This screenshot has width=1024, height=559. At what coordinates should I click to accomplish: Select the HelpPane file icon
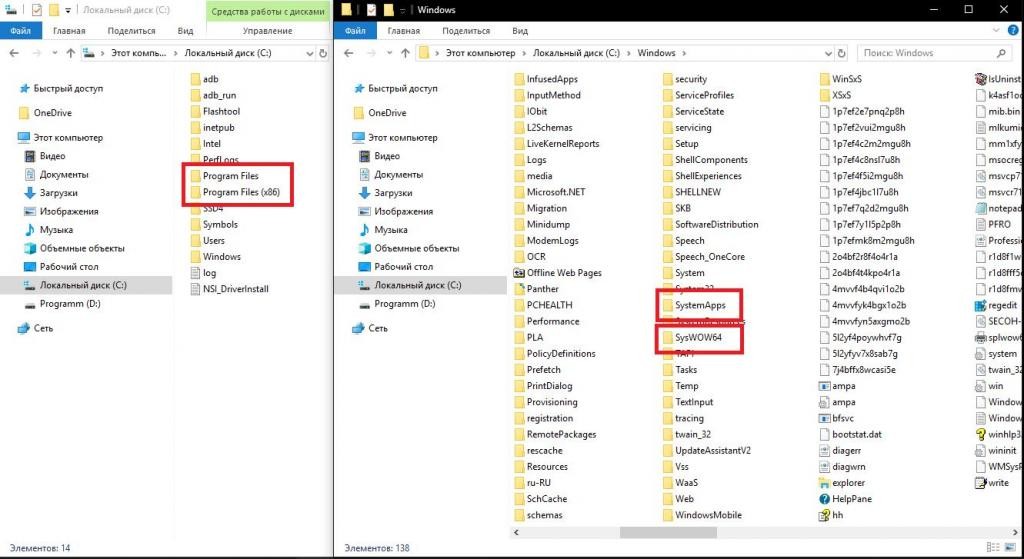point(825,499)
